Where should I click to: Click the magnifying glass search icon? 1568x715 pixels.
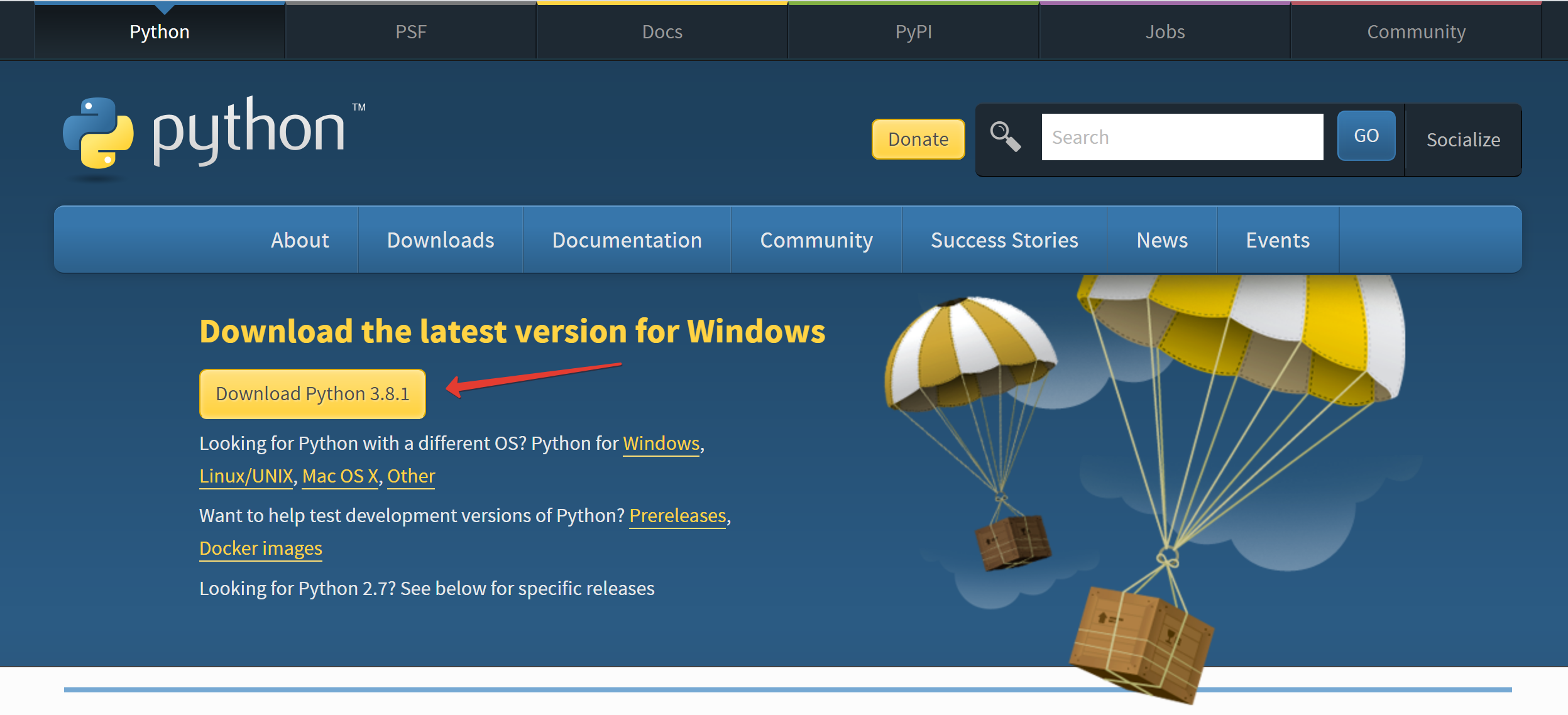pyautogui.click(x=1005, y=136)
